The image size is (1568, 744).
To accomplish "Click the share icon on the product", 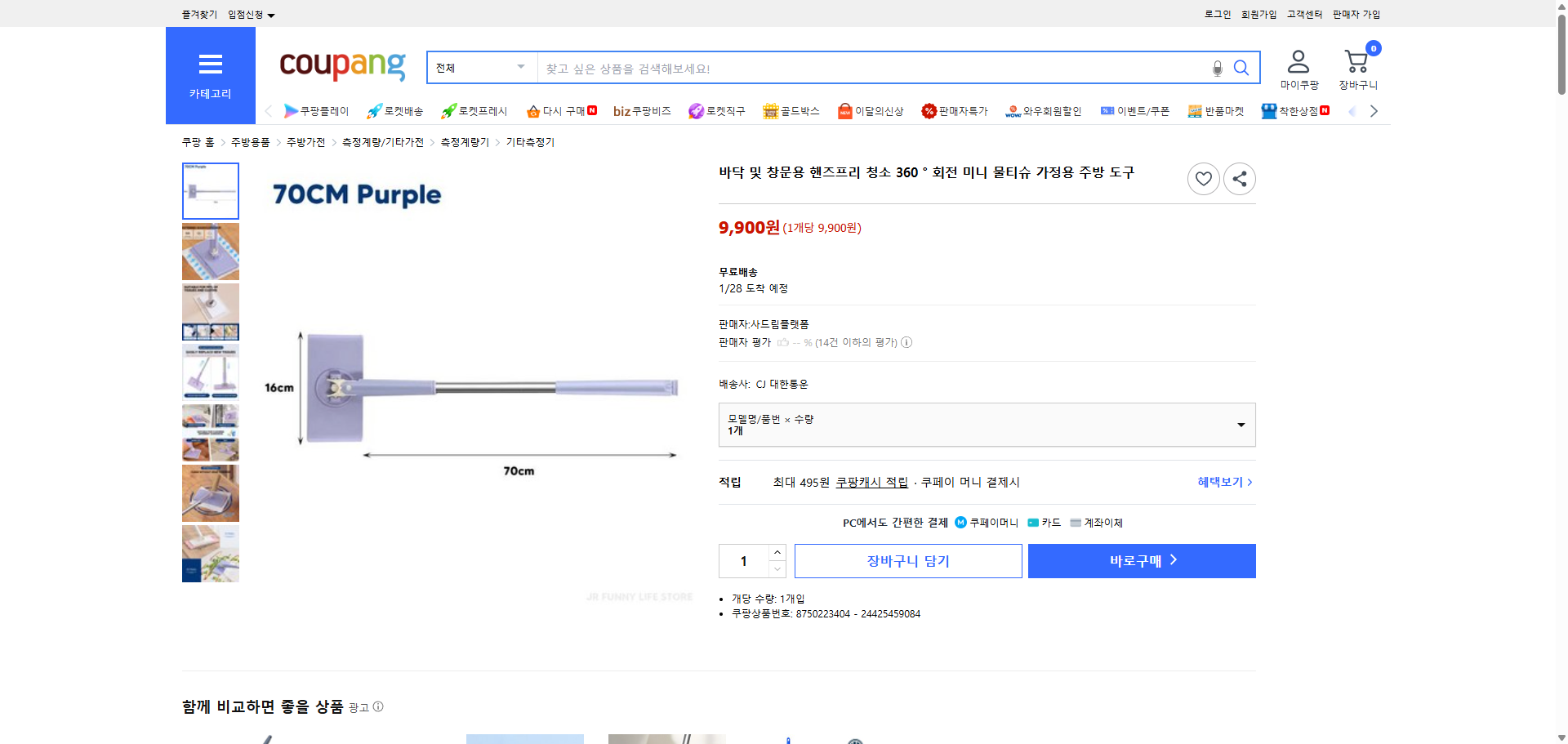I will pyautogui.click(x=1239, y=178).
